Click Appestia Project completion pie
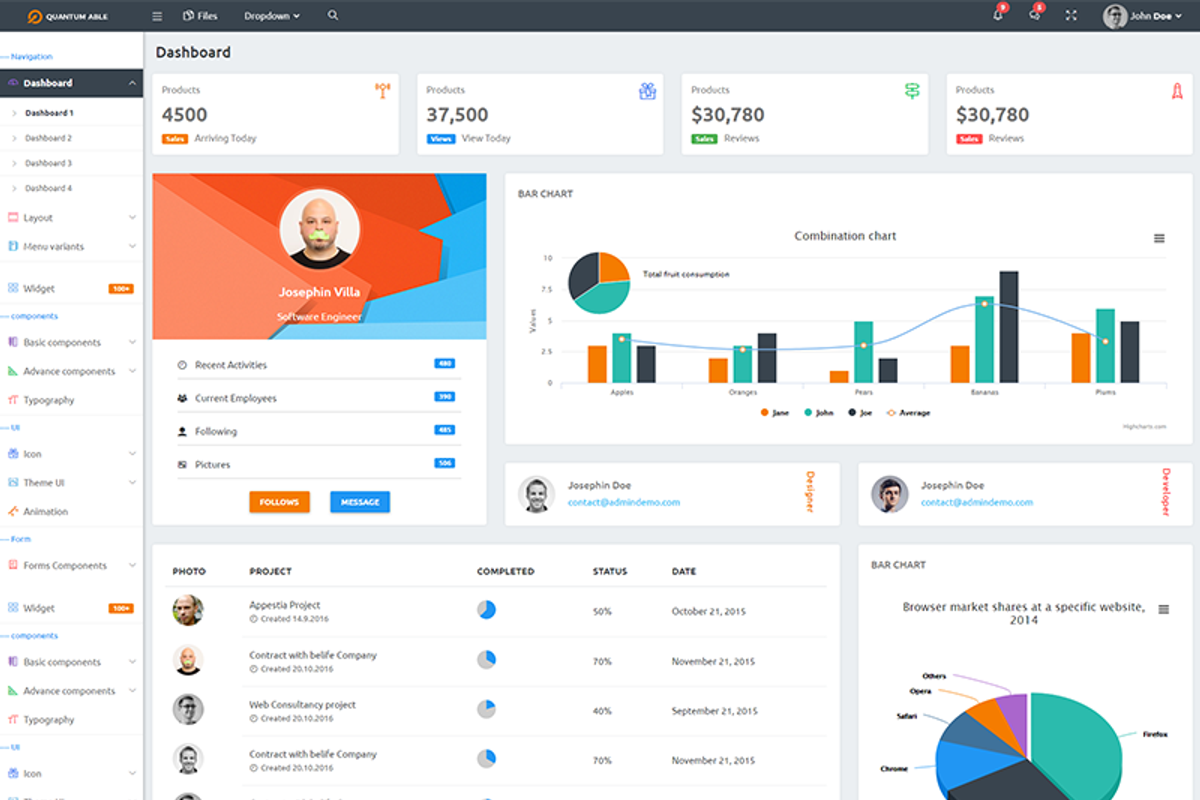 pos(486,609)
